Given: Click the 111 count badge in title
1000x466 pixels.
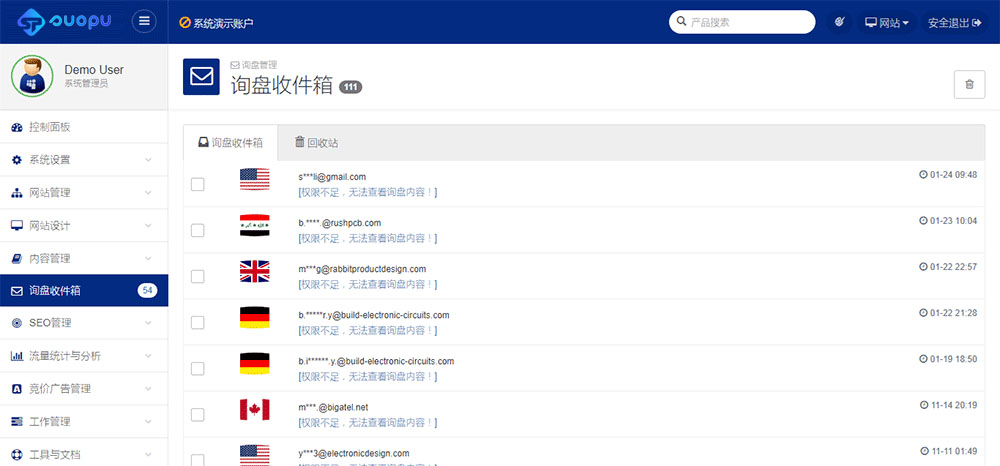Looking at the screenshot, I should pos(350,87).
